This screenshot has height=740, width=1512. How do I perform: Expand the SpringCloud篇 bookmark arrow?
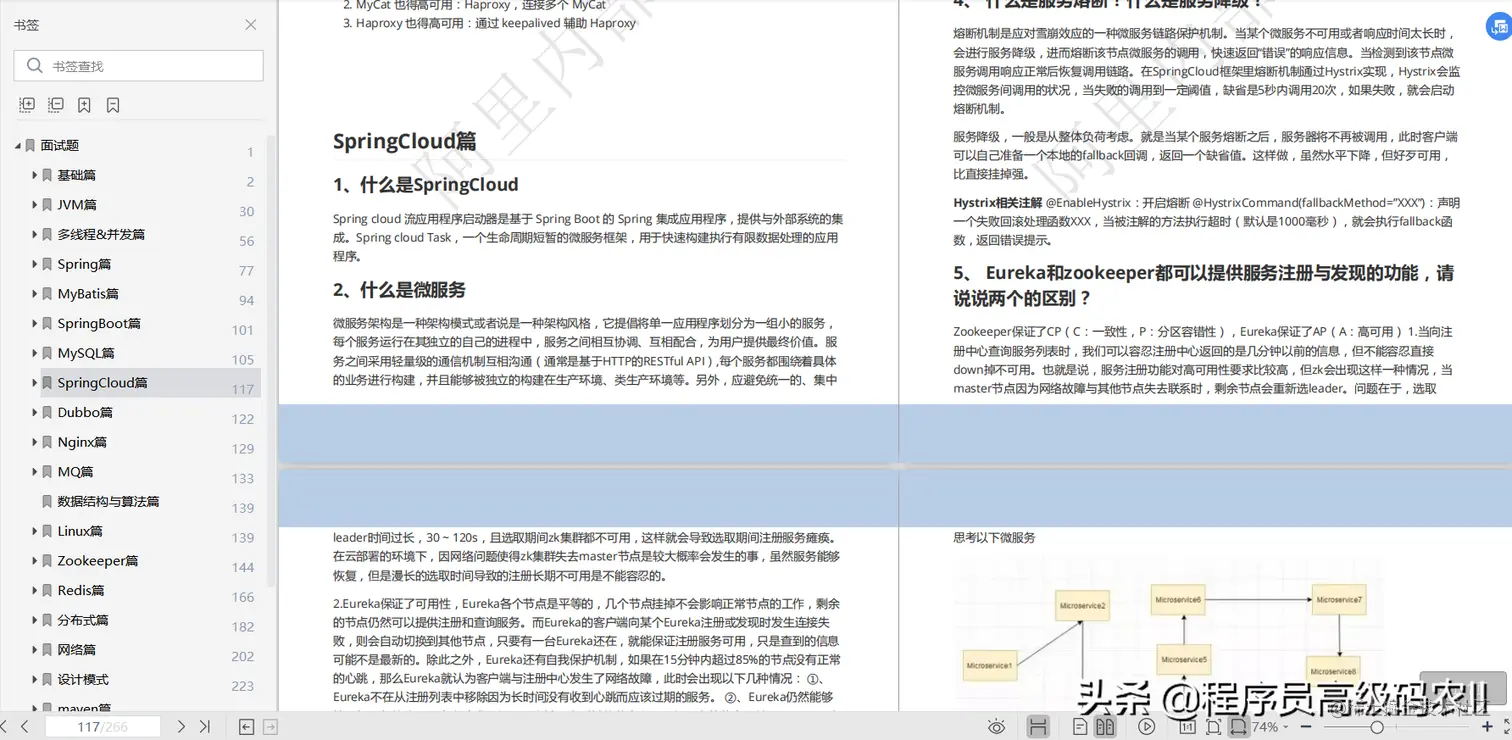point(35,383)
